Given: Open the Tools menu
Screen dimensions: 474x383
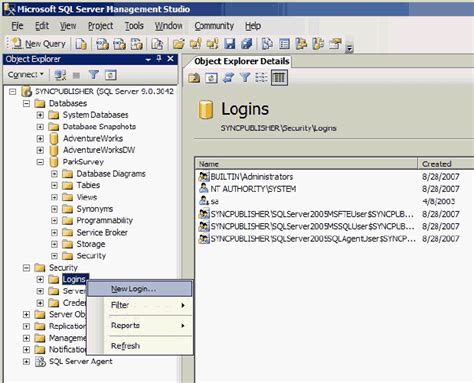Looking at the screenshot, I should pyautogui.click(x=134, y=26).
